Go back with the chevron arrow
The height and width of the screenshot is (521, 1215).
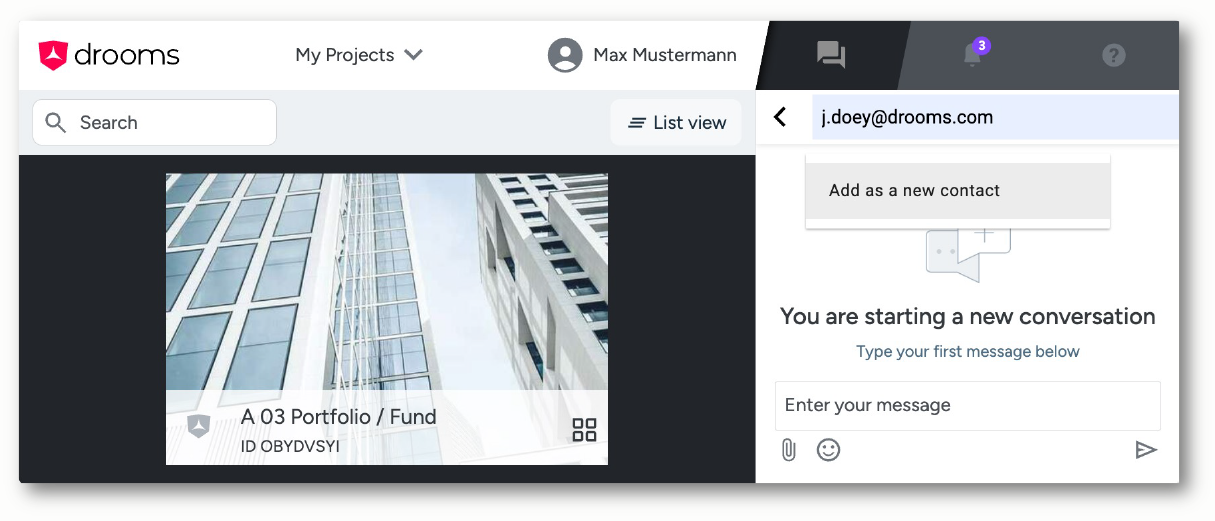781,117
